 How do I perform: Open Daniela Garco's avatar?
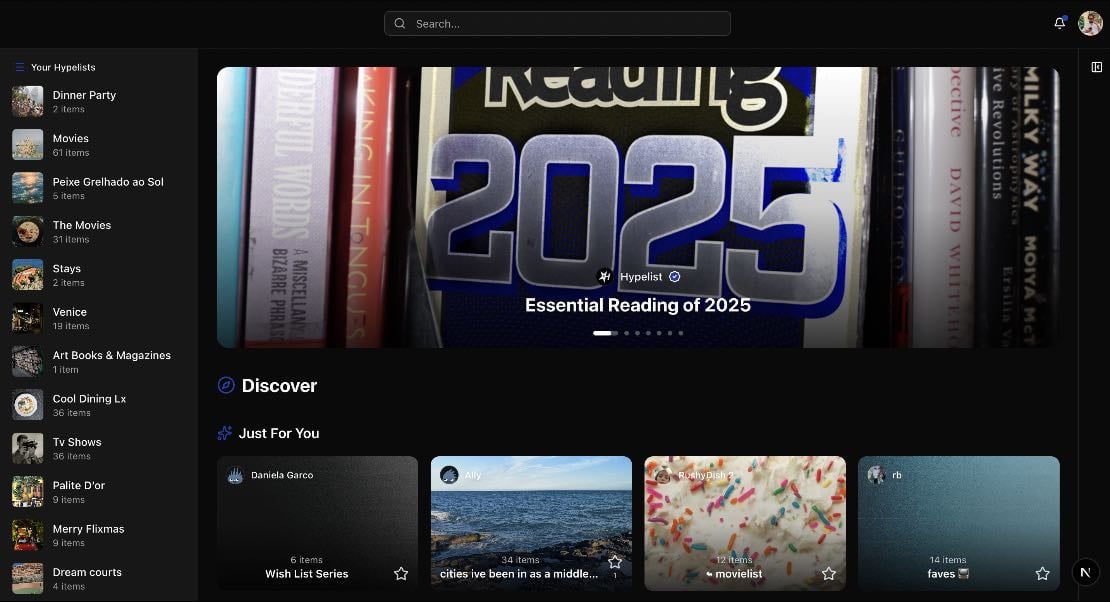(236, 475)
